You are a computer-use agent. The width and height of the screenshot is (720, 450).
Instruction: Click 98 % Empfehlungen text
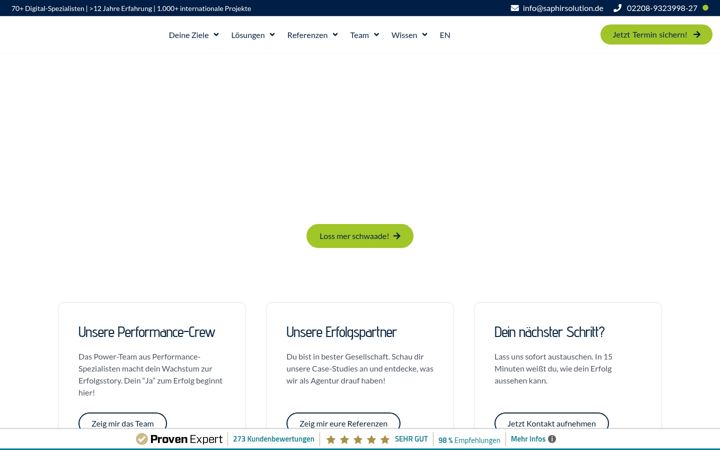469,440
